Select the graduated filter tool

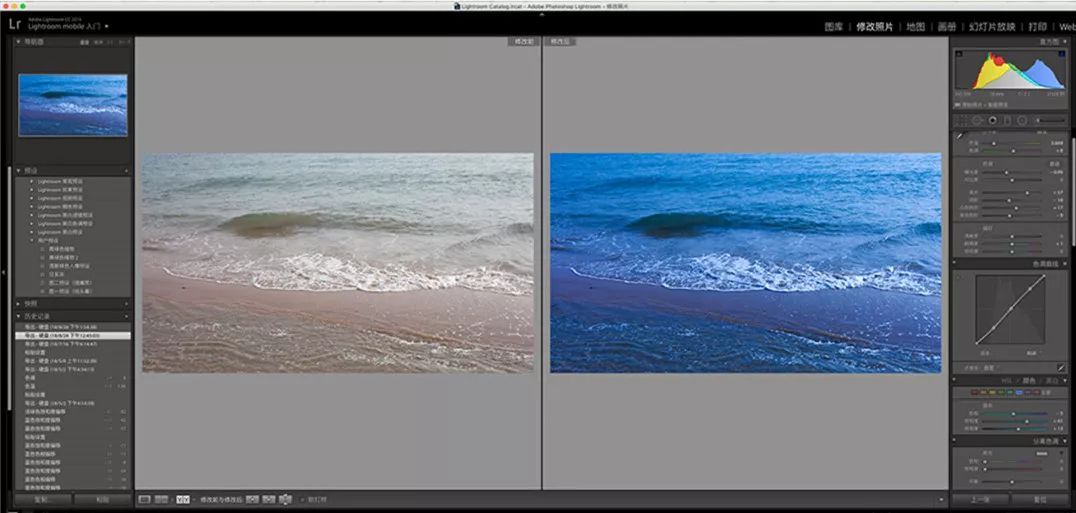pyautogui.click(x=1007, y=120)
